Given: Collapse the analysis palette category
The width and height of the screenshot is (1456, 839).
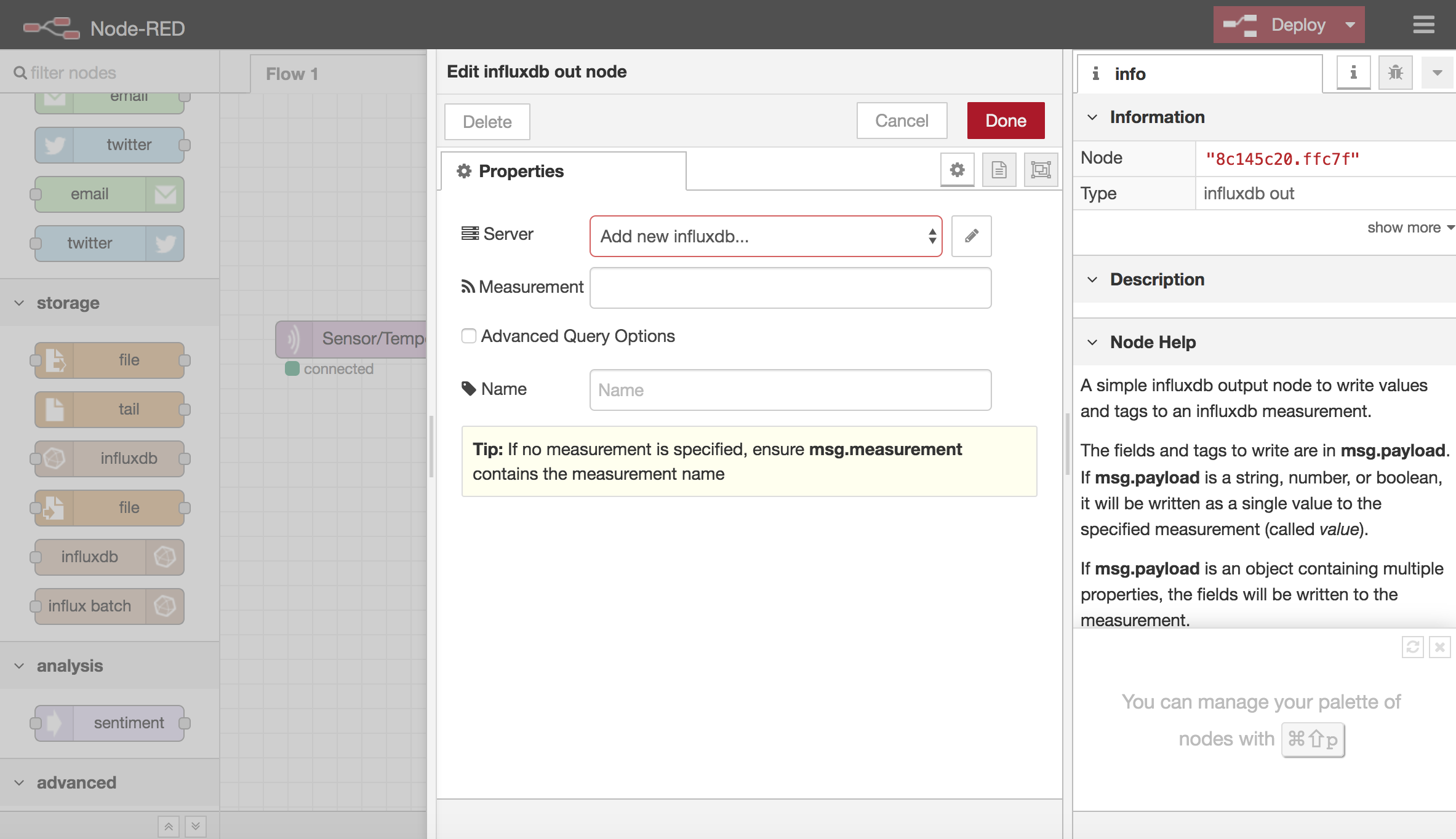Looking at the screenshot, I should point(110,666).
